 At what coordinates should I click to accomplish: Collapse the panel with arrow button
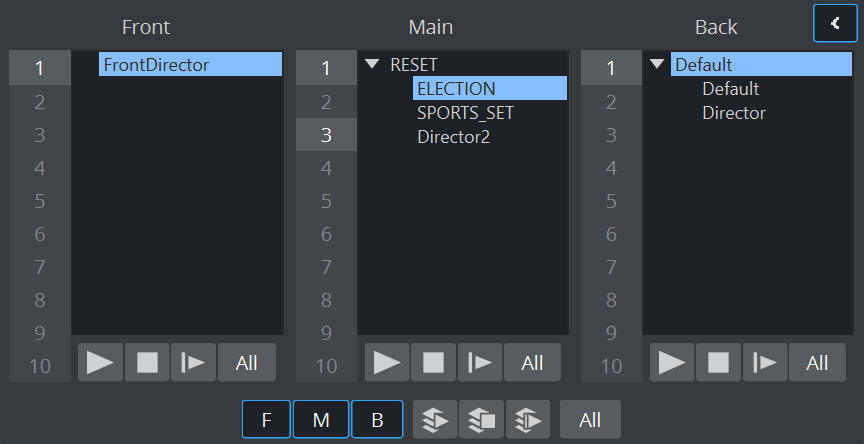[x=835, y=23]
